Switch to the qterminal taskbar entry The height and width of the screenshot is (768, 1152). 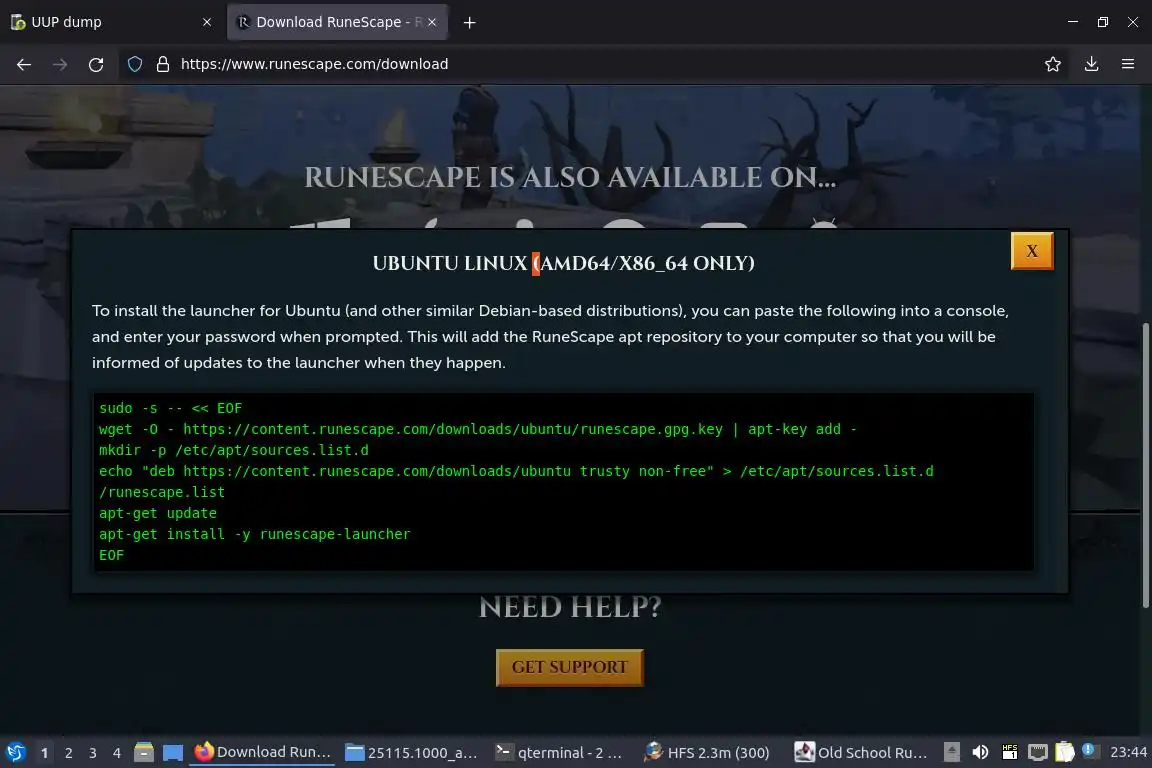pos(558,753)
